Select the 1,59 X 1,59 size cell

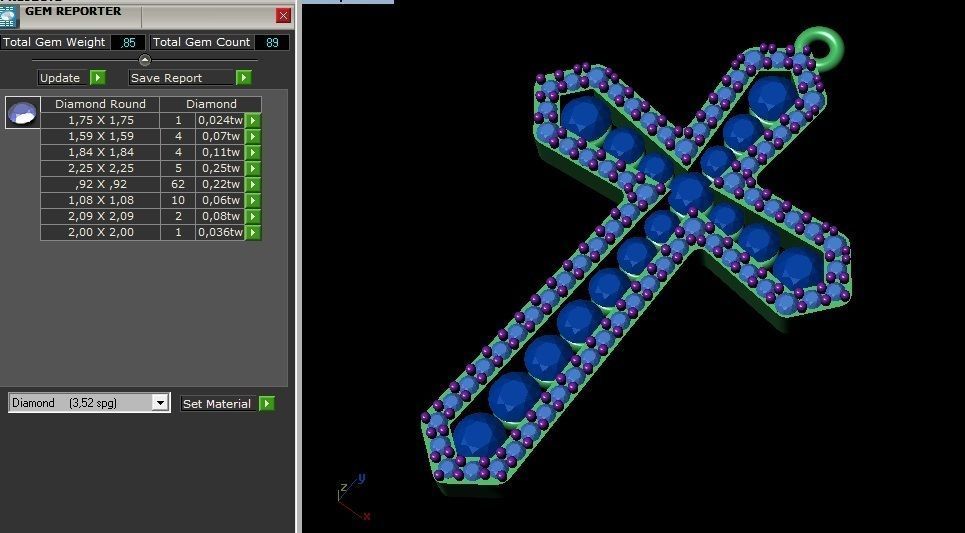coord(100,136)
